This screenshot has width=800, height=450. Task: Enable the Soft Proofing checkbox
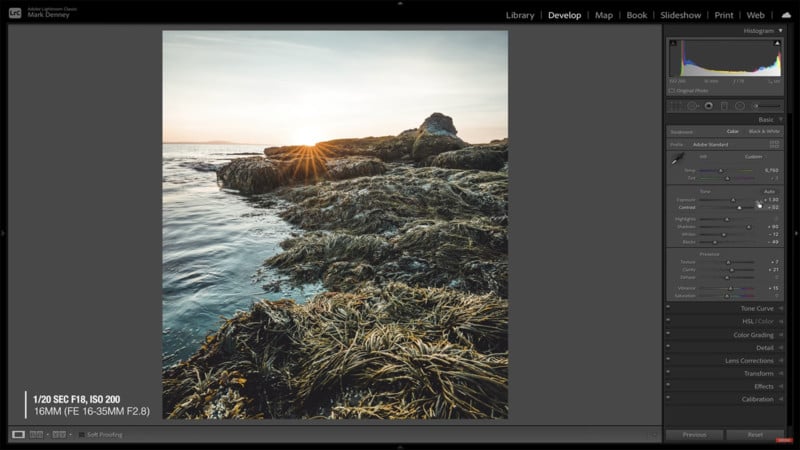pyautogui.click(x=82, y=435)
